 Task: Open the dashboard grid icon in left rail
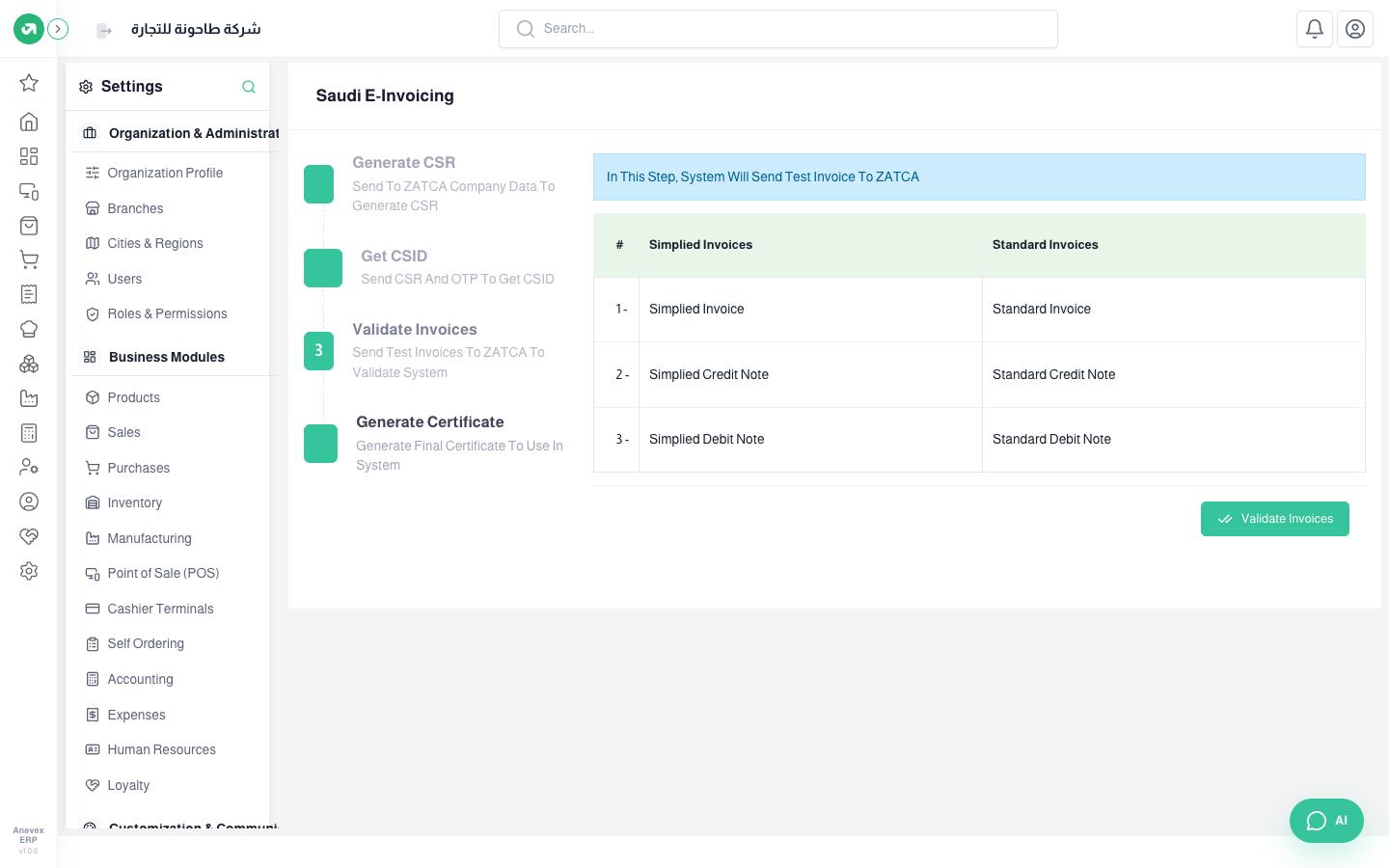tap(29, 156)
